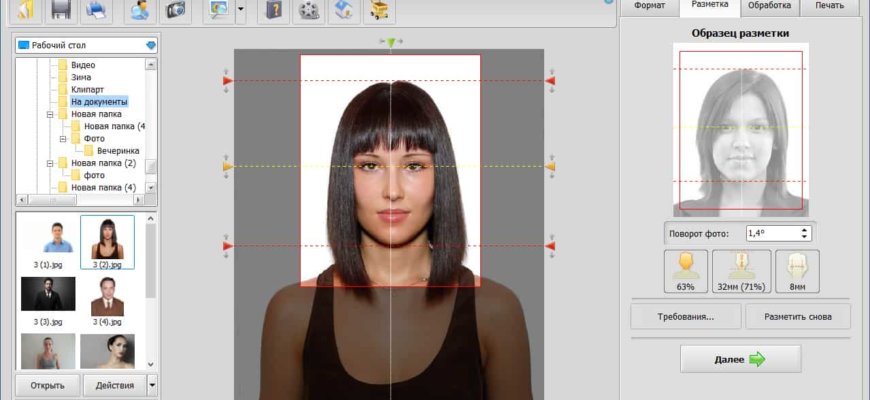Click the house icon in the toolbar
This screenshot has width=870, height=400.
(344, 11)
